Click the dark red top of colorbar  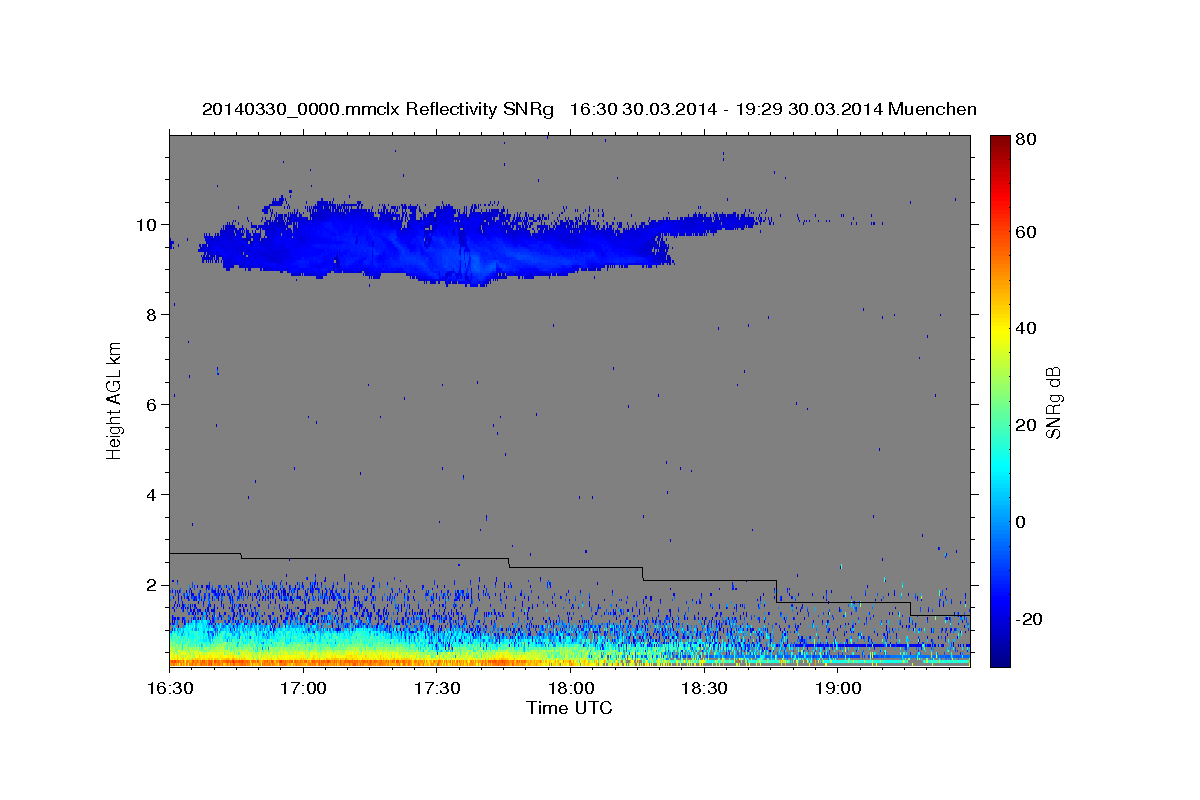(999, 145)
